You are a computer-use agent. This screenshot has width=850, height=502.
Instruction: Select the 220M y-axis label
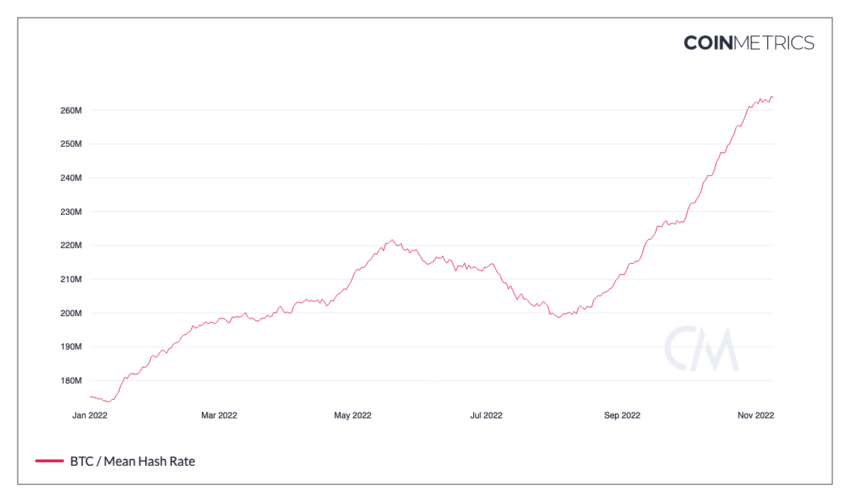point(70,245)
